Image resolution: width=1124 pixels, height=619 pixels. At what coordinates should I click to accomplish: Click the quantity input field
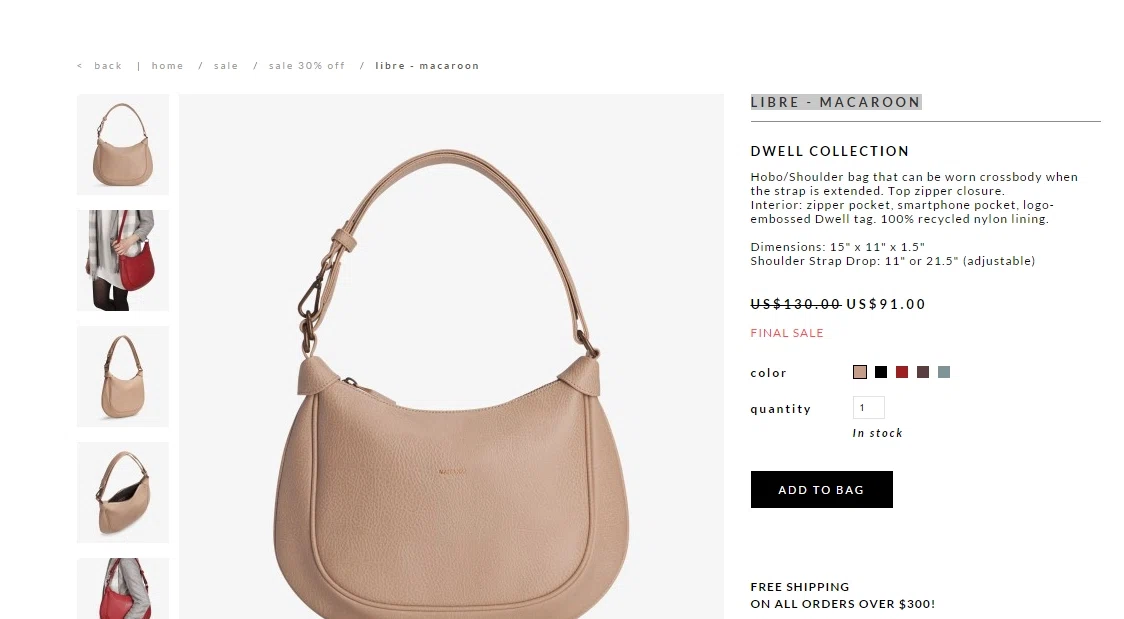point(869,408)
